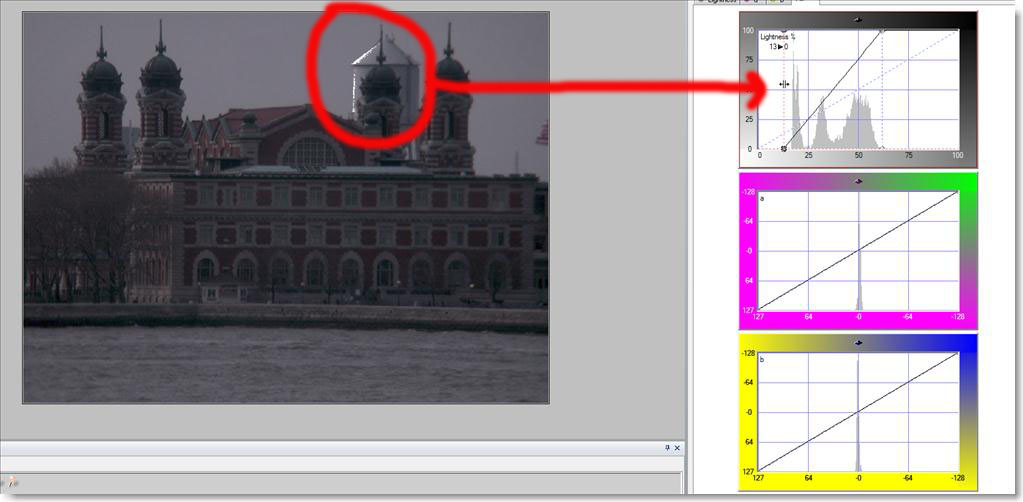Click the center of the yellow-blue b curve
Image resolution: width=1023 pixels, height=502 pixels.
[859, 412]
